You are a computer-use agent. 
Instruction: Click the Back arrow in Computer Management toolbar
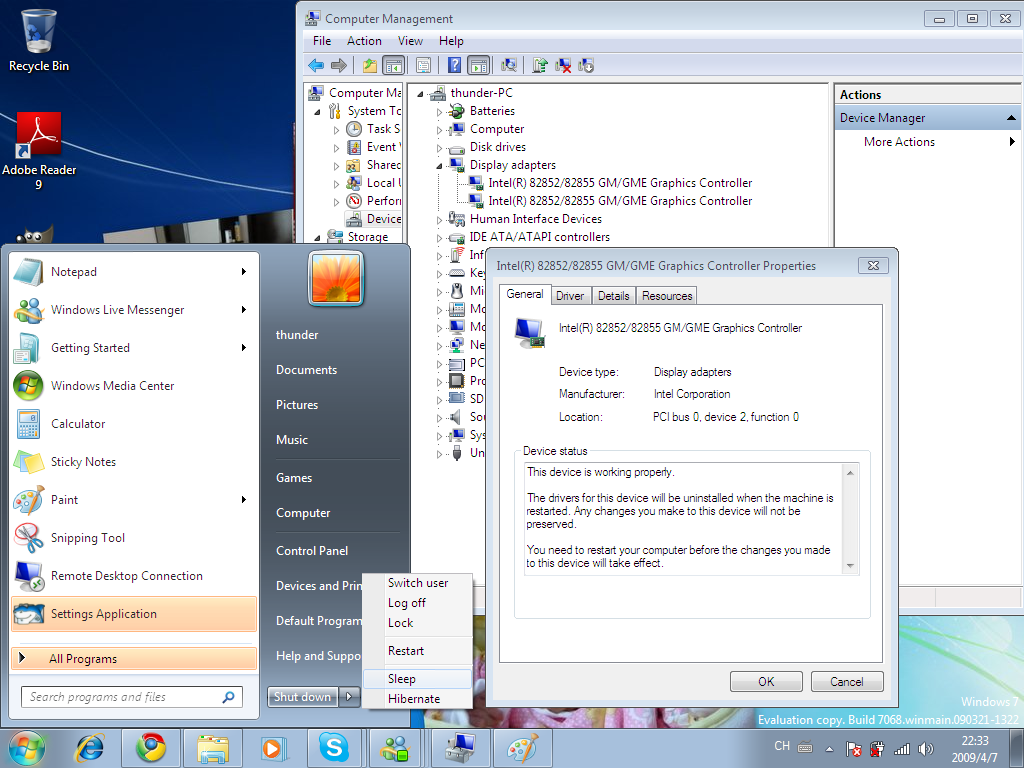tap(316, 65)
